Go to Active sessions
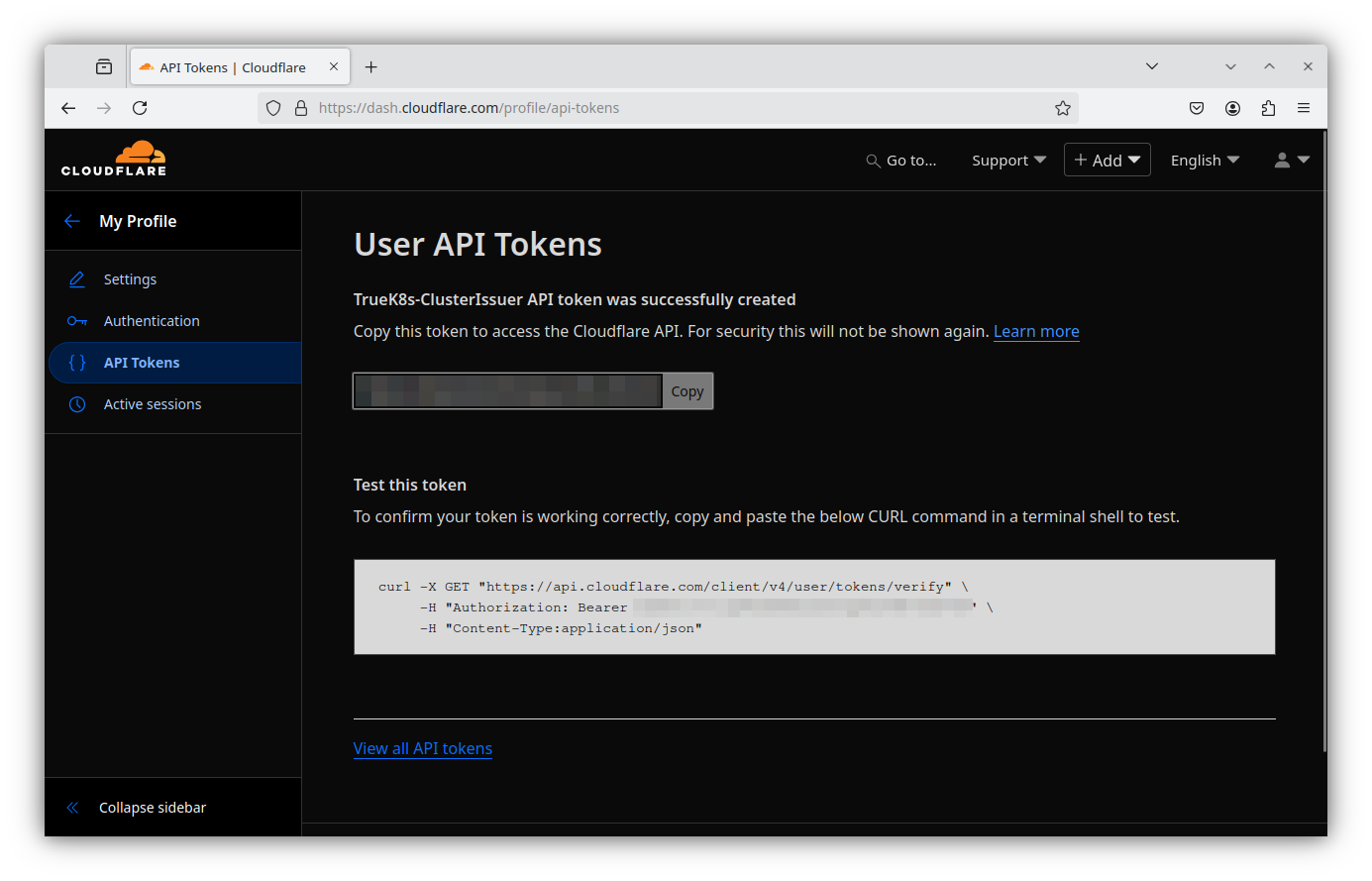The height and width of the screenshot is (881, 1372). click(x=153, y=404)
